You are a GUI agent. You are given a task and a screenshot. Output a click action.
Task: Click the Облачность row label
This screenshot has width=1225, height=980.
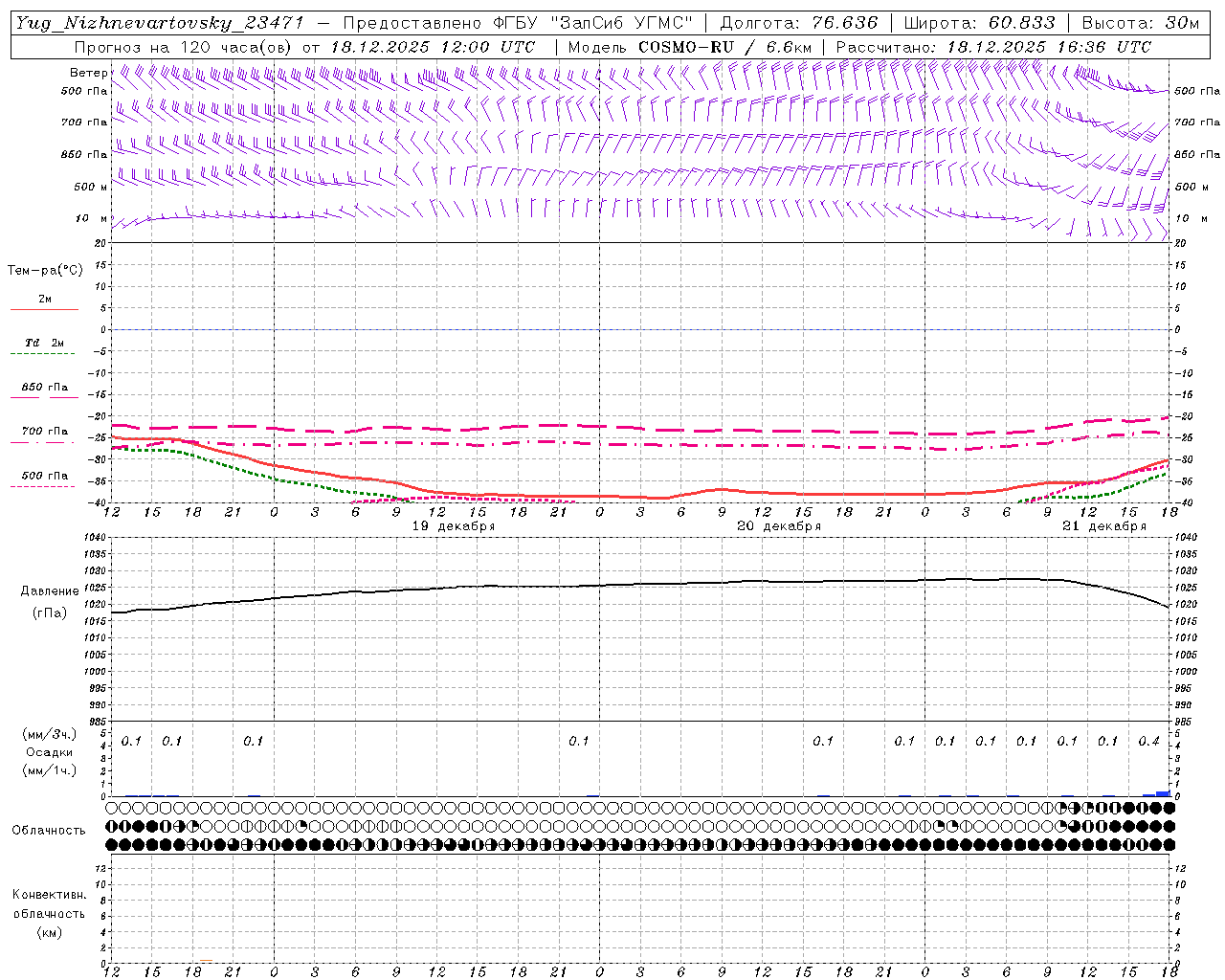tap(49, 830)
